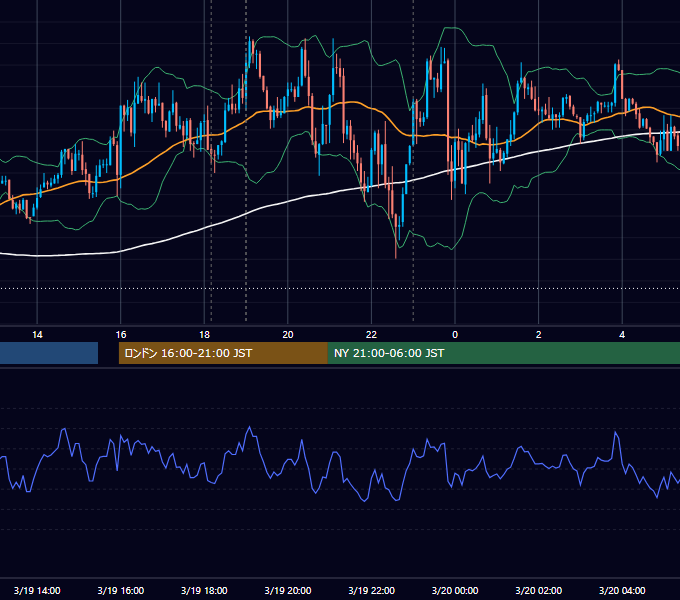Click the 3/20 04:00 time label
Image resolution: width=680 pixels, height=600 pixels.
(622, 590)
